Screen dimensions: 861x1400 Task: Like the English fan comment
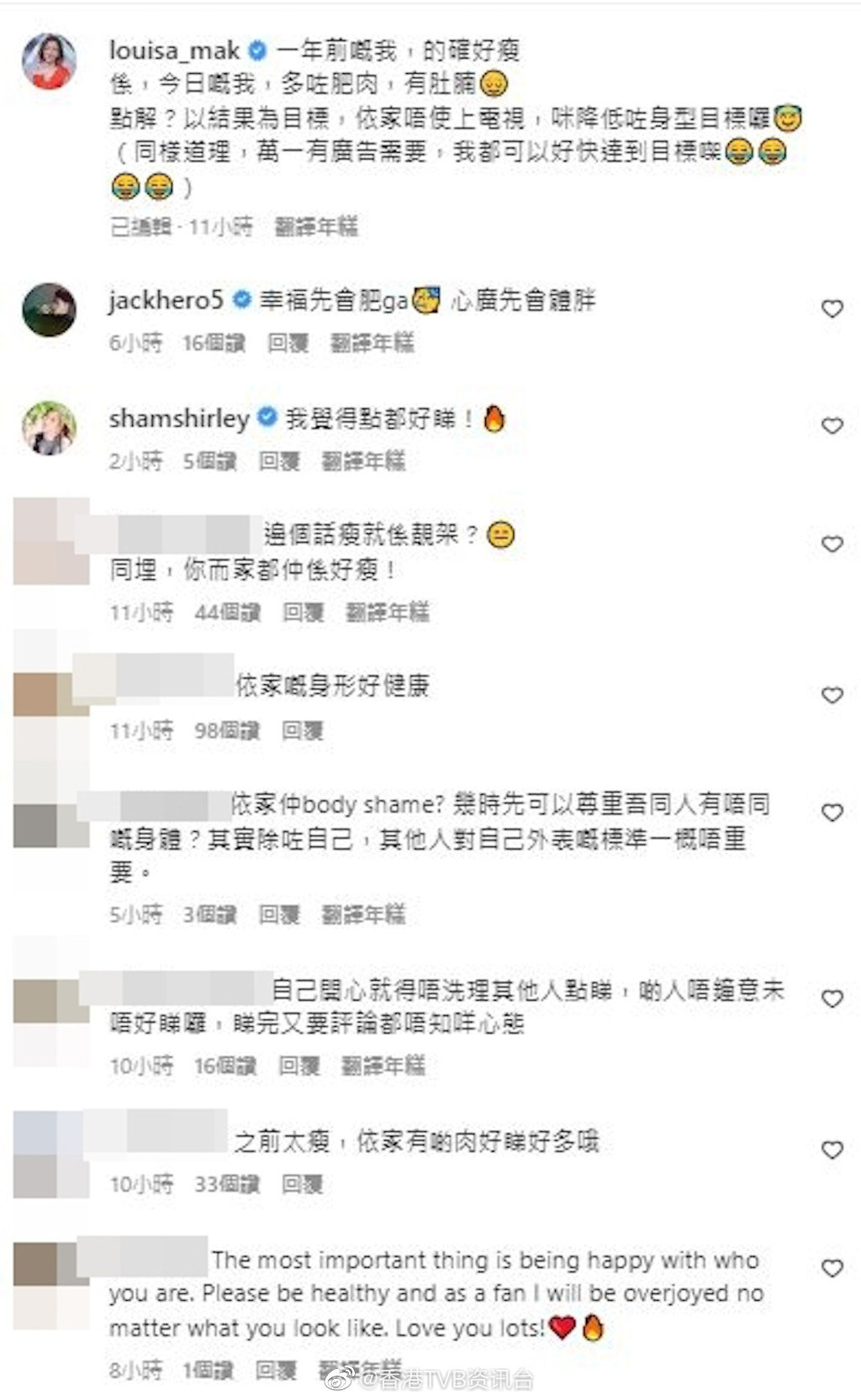click(x=832, y=1268)
